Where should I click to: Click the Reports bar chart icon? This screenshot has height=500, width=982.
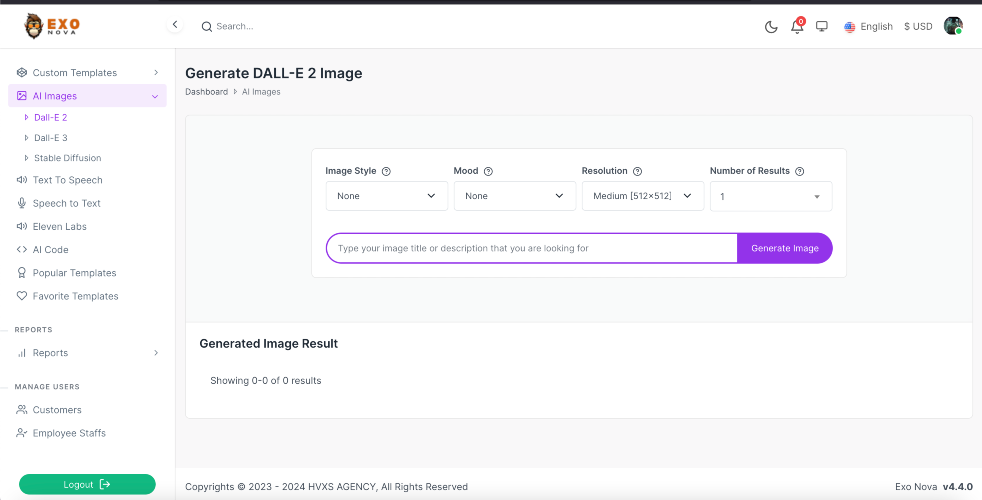[x=22, y=353]
